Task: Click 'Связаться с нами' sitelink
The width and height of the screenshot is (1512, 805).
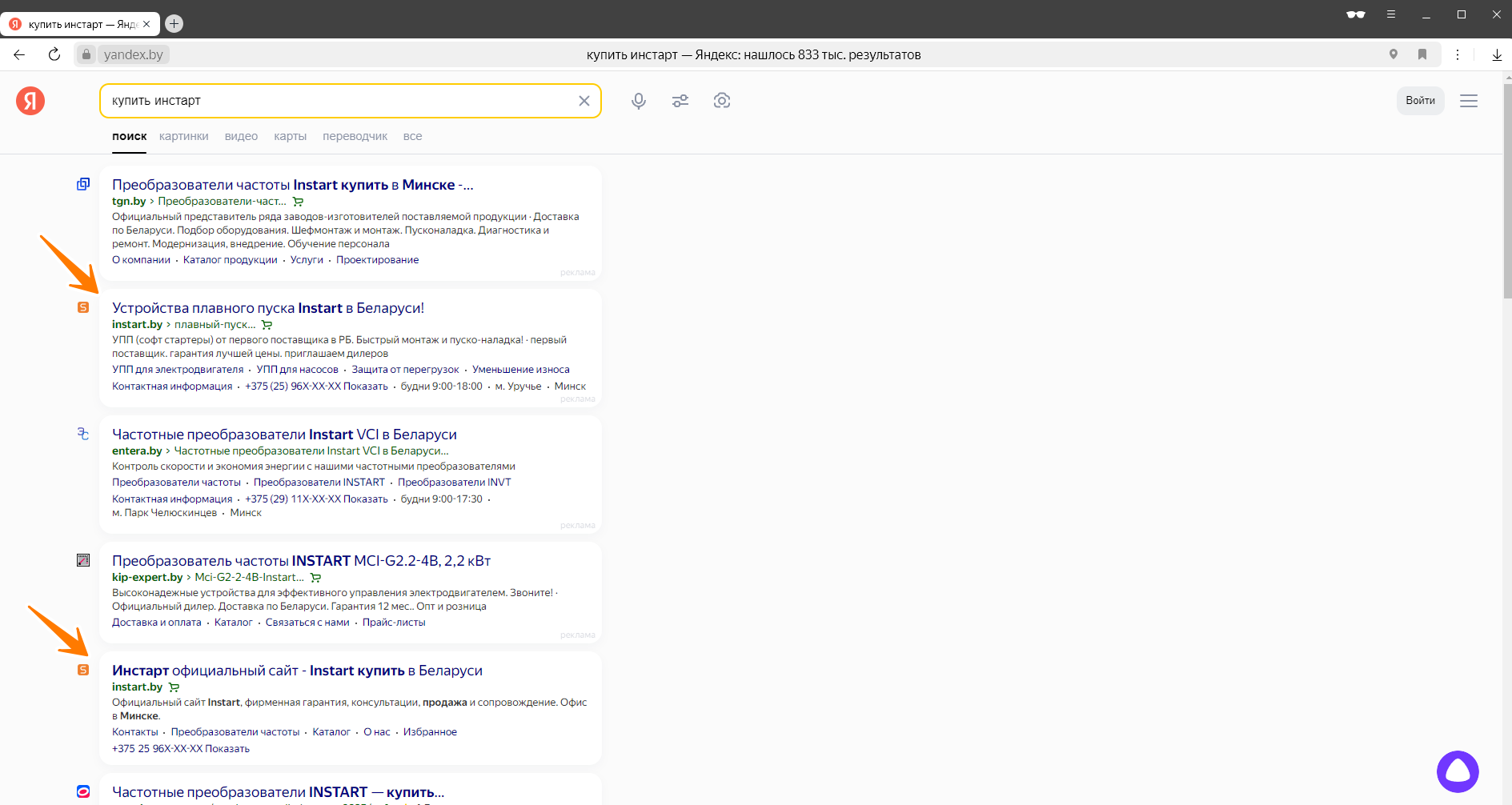Action: [x=307, y=623]
